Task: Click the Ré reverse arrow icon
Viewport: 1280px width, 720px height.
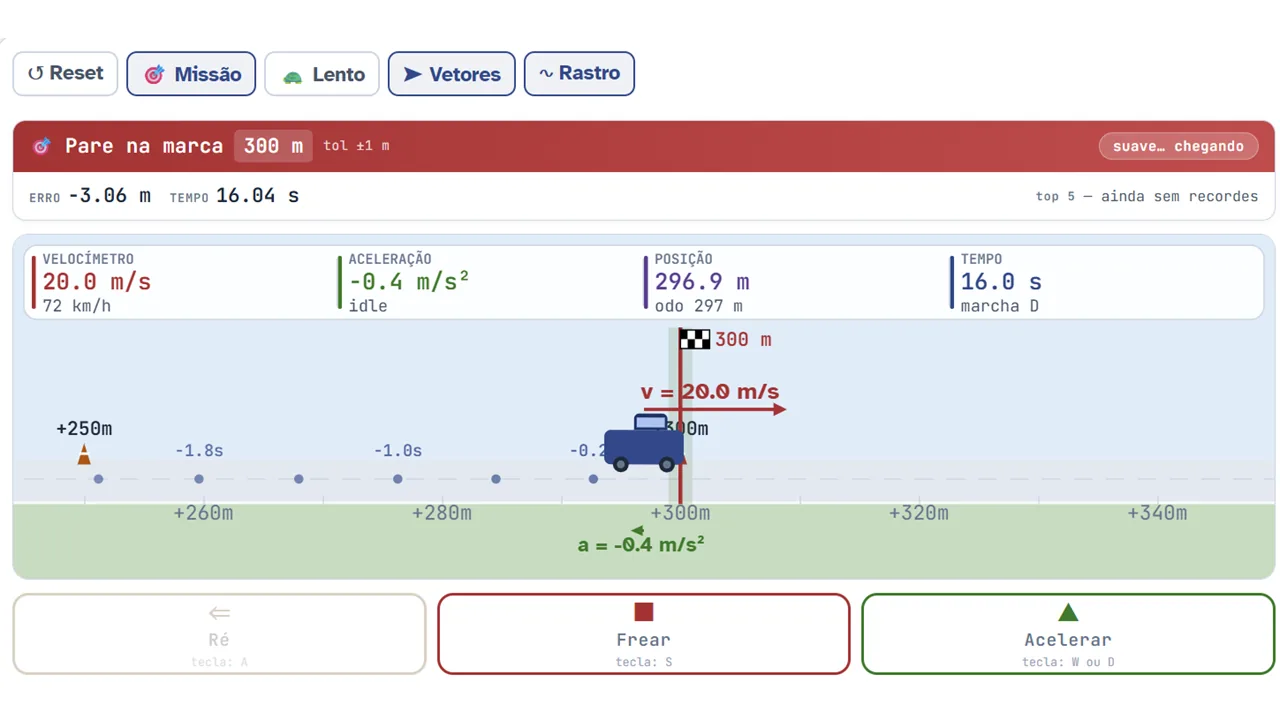Action: pyautogui.click(x=219, y=613)
